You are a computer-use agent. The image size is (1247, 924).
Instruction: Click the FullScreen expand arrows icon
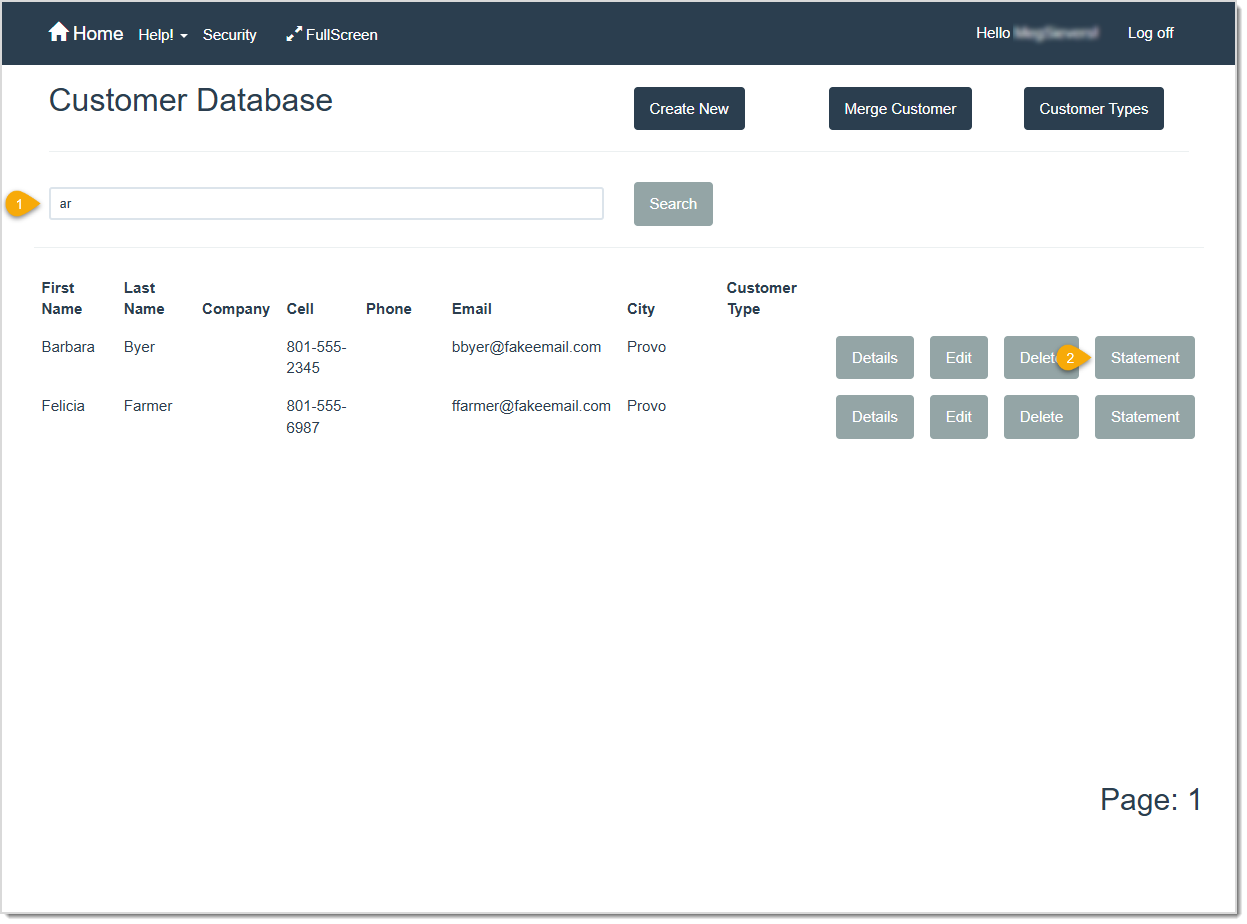coord(294,33)
